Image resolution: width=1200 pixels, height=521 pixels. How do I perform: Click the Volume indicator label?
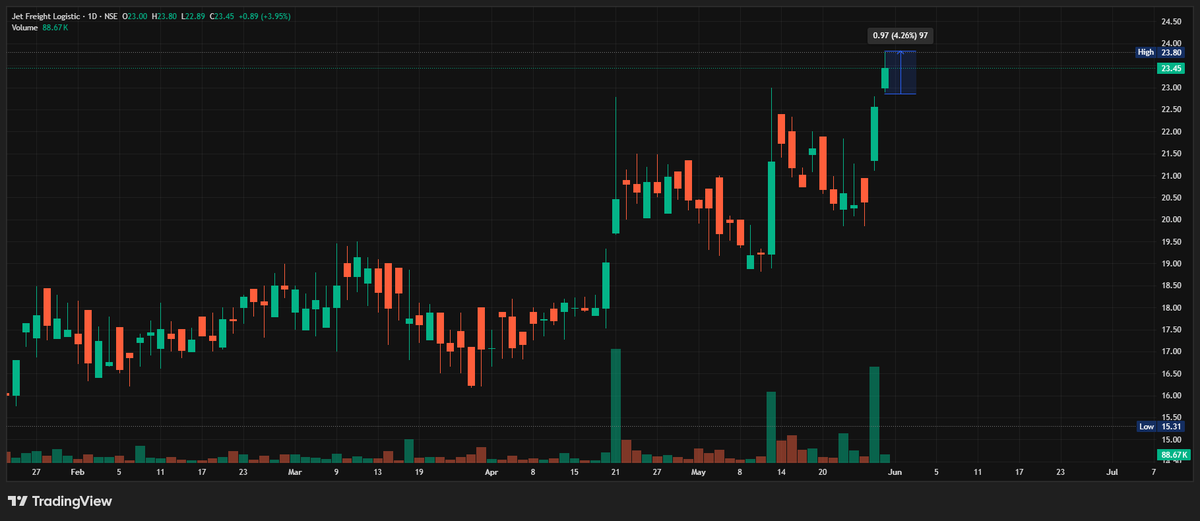(25, 27)
